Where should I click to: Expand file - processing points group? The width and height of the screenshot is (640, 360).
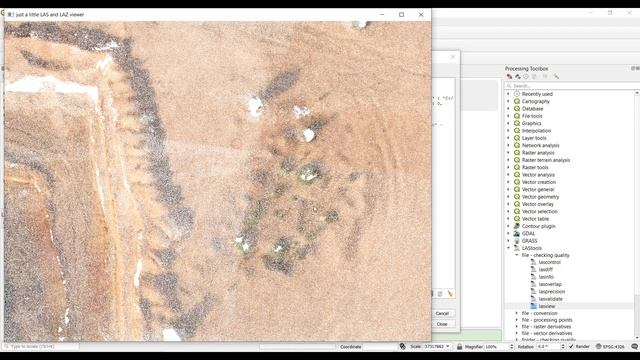[x=517, y=320]
